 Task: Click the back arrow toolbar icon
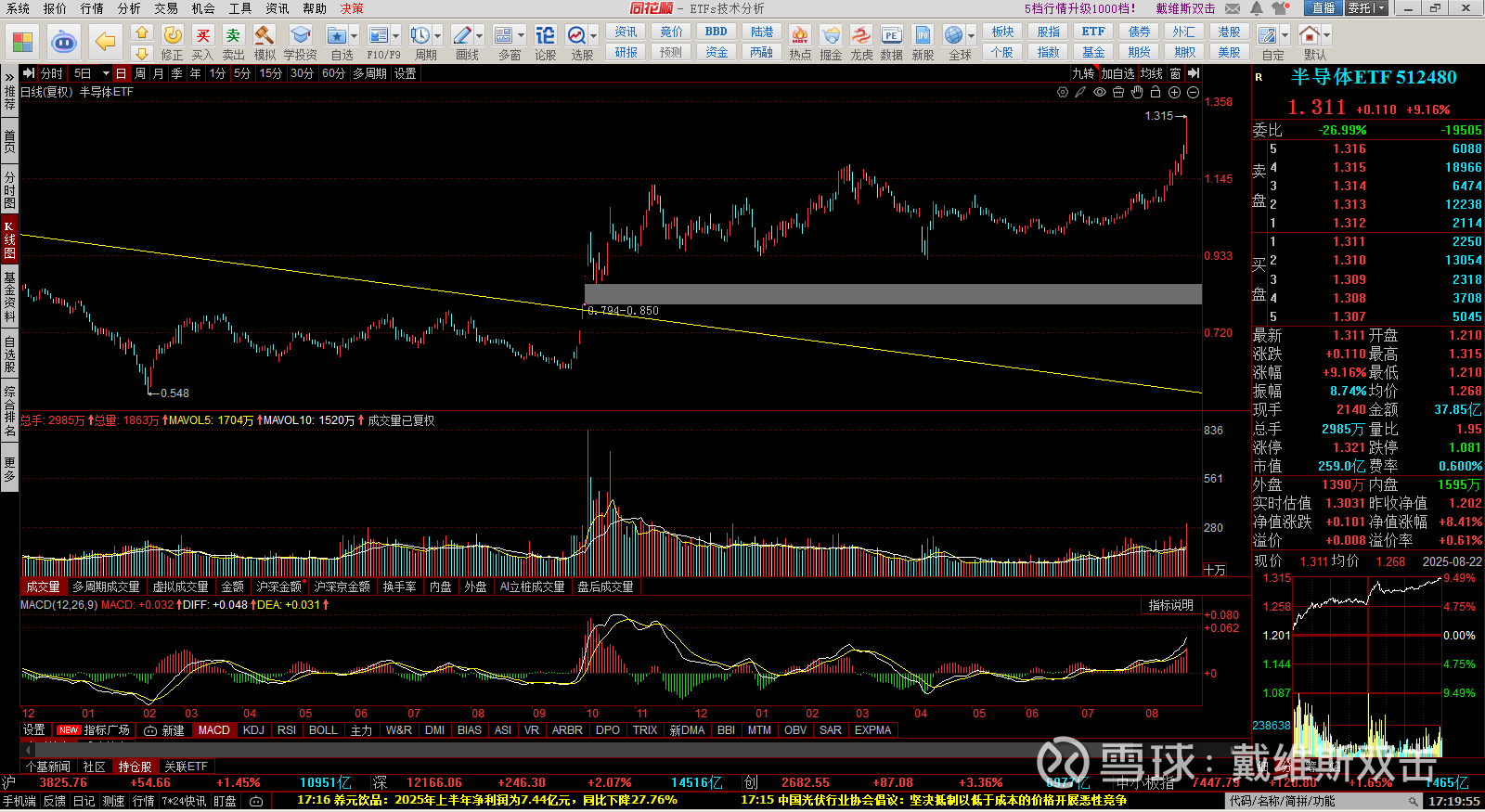pos(106,42)
